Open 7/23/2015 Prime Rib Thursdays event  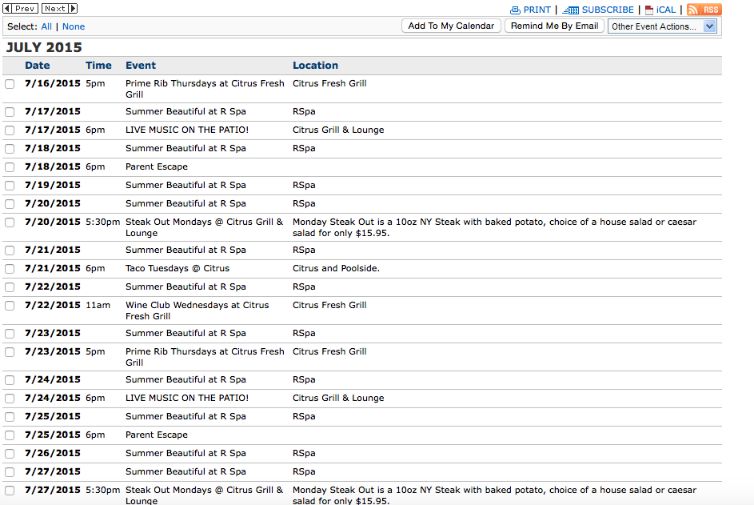coord(205,357)
